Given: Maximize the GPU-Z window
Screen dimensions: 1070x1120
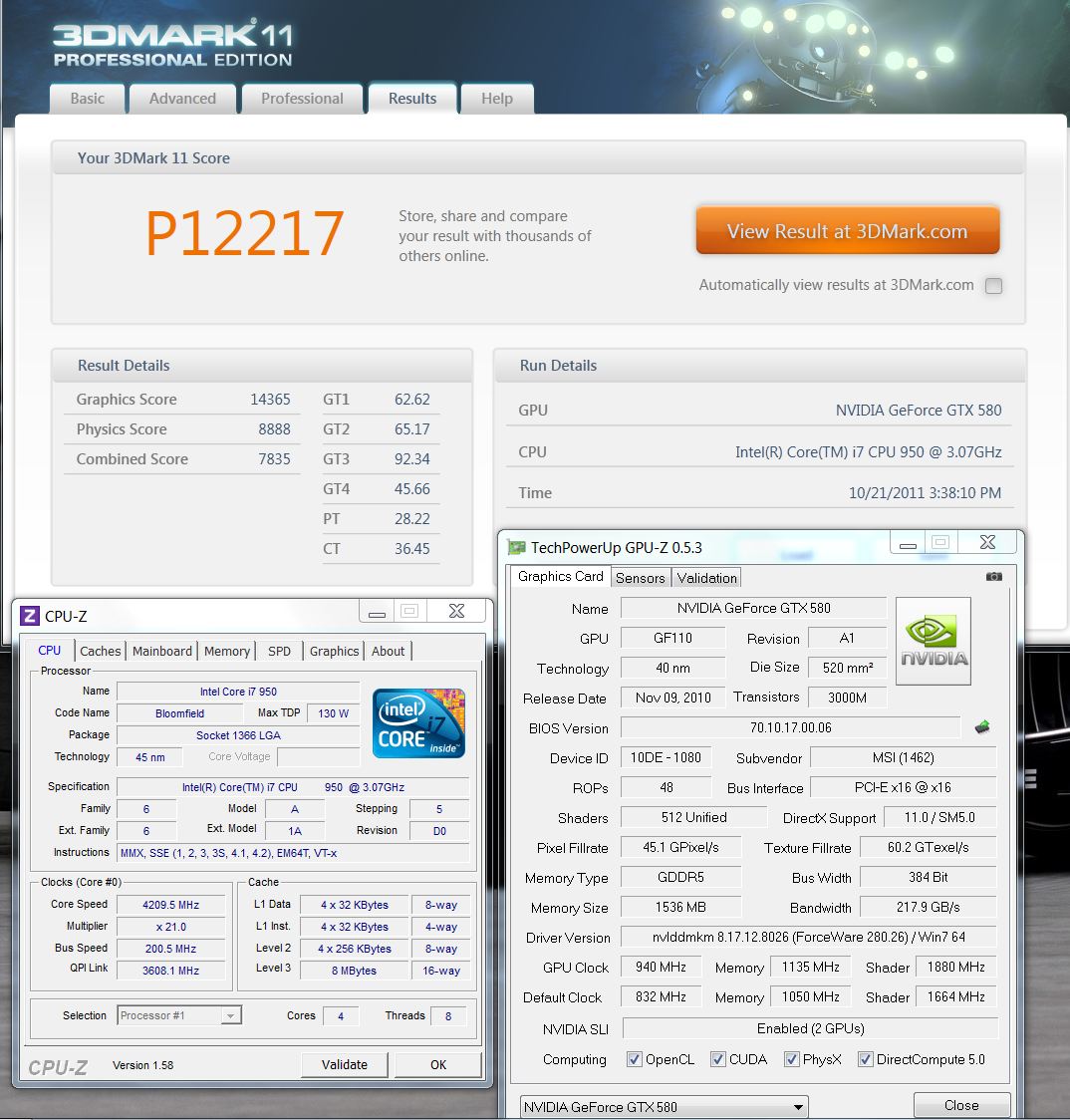Looking at the screenshot, I should point(940,543).
